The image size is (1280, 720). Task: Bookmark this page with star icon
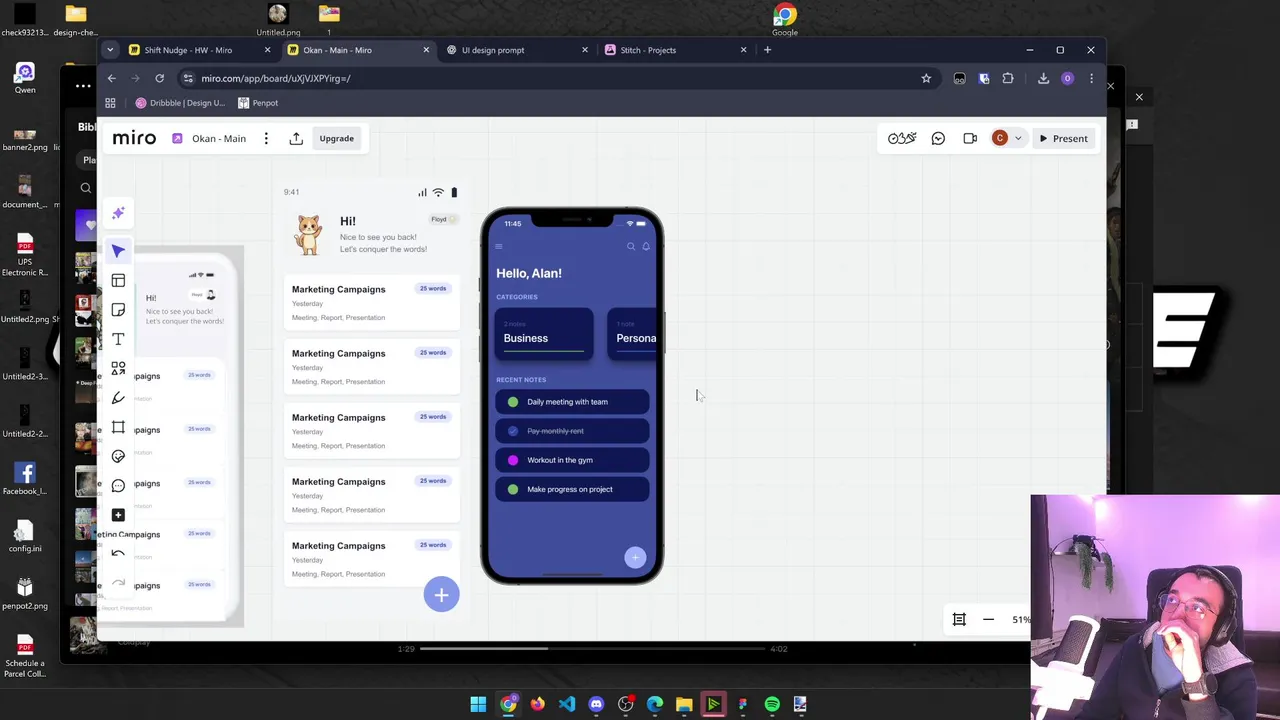pos(926,78)
